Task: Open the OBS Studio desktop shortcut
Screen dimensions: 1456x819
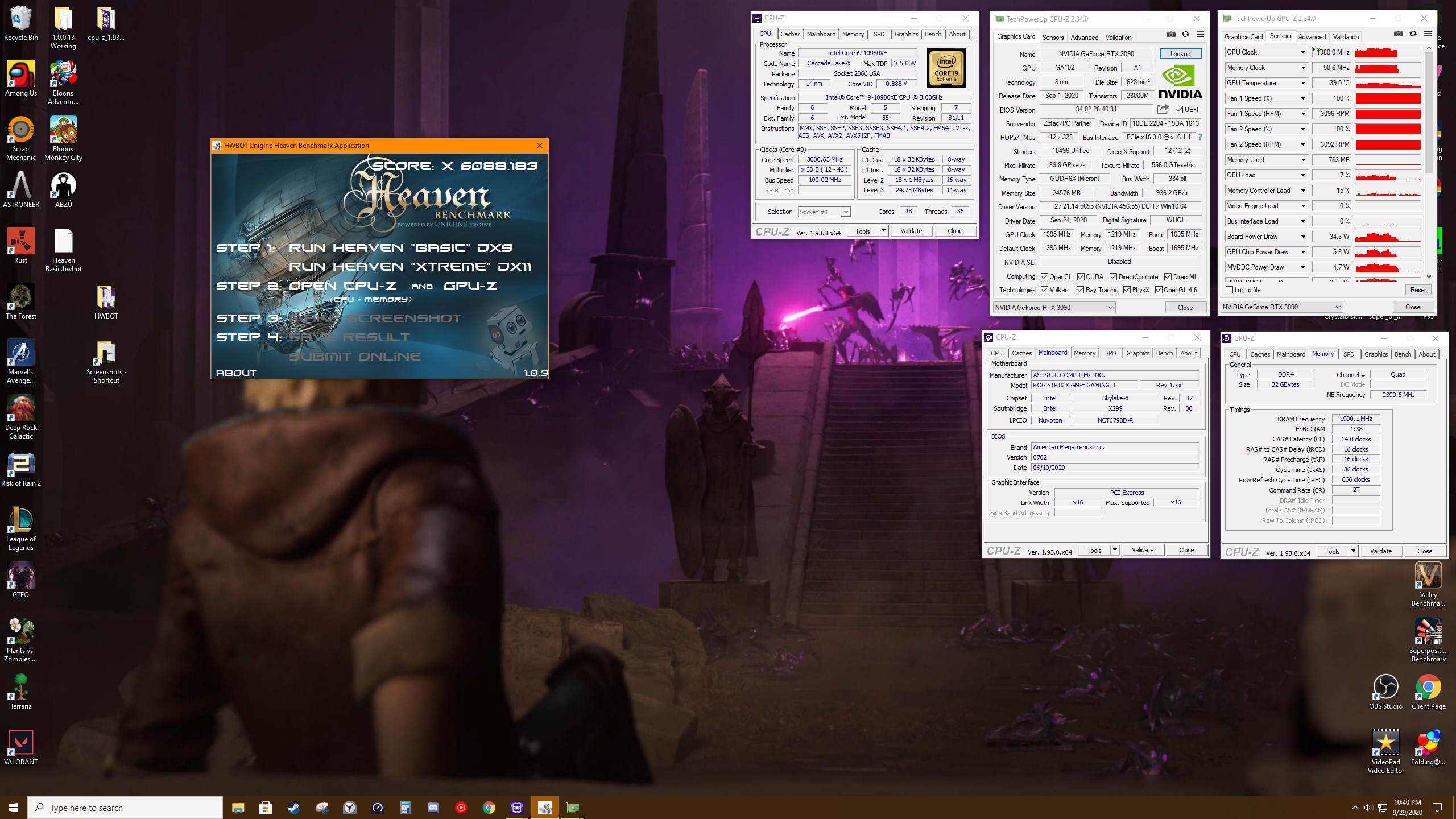Action: pos(1385,692)
